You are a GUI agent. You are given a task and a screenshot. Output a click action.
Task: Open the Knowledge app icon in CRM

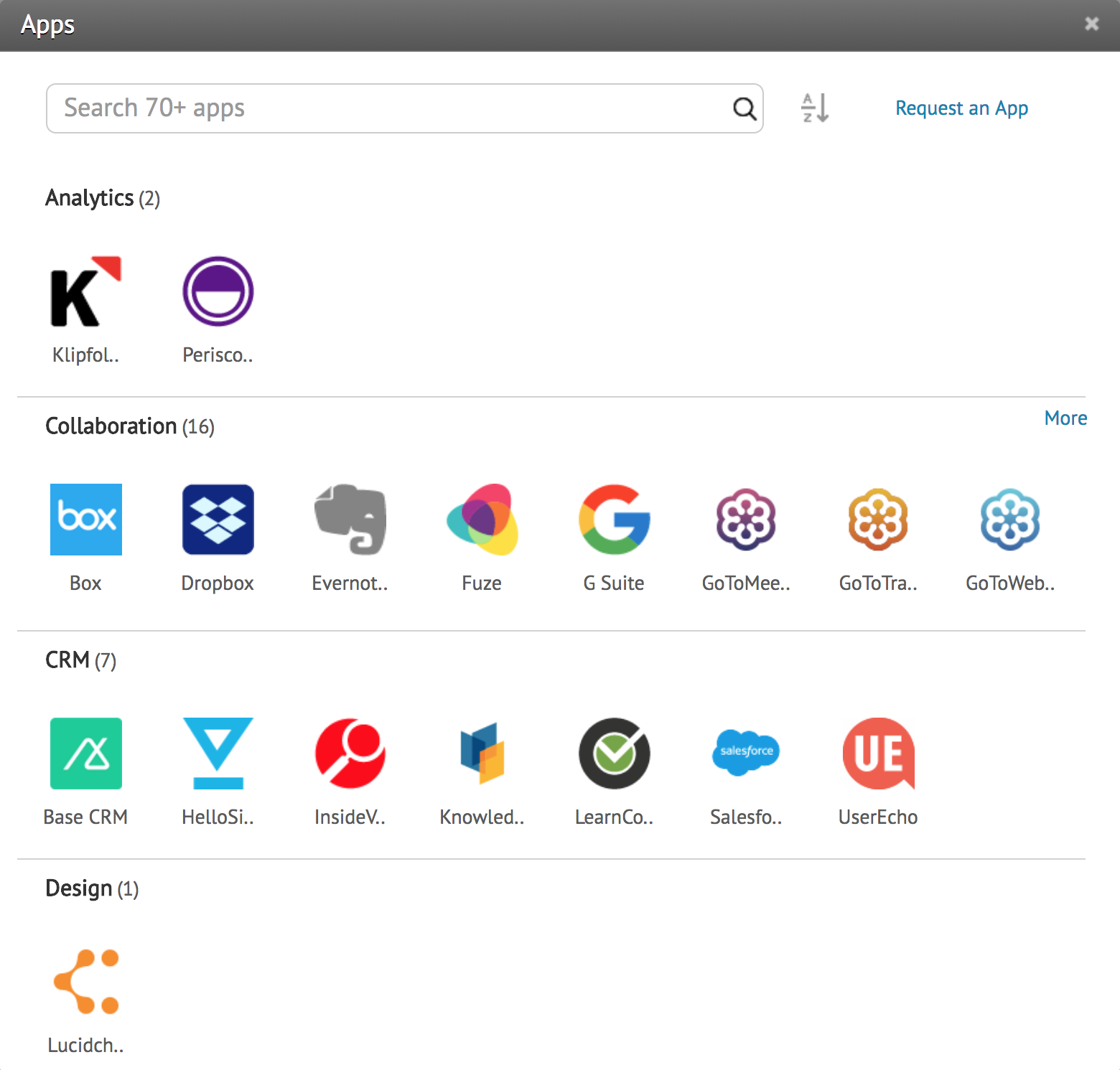482,754
